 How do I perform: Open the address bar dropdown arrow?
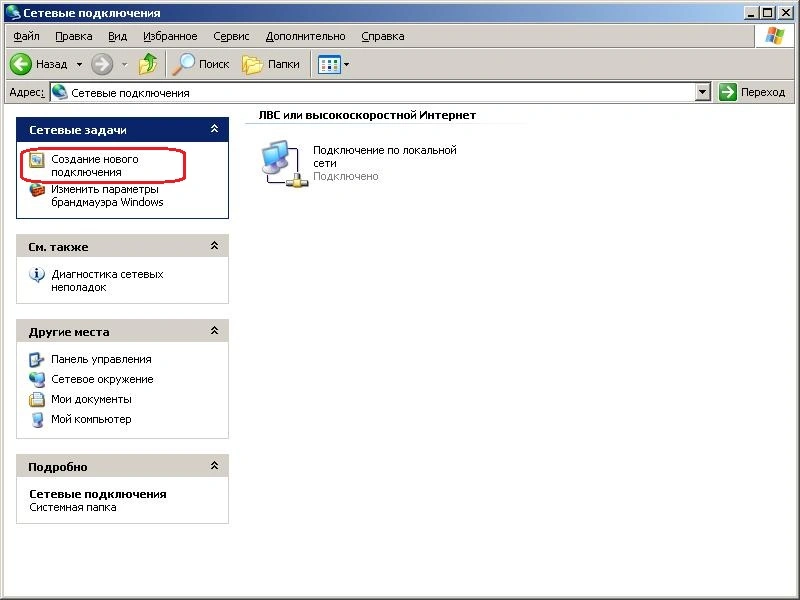(703, 92)
